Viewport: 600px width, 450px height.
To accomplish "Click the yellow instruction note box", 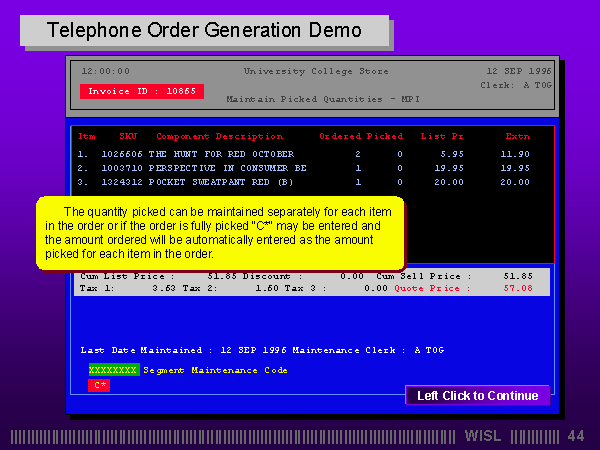I will 221,233.
